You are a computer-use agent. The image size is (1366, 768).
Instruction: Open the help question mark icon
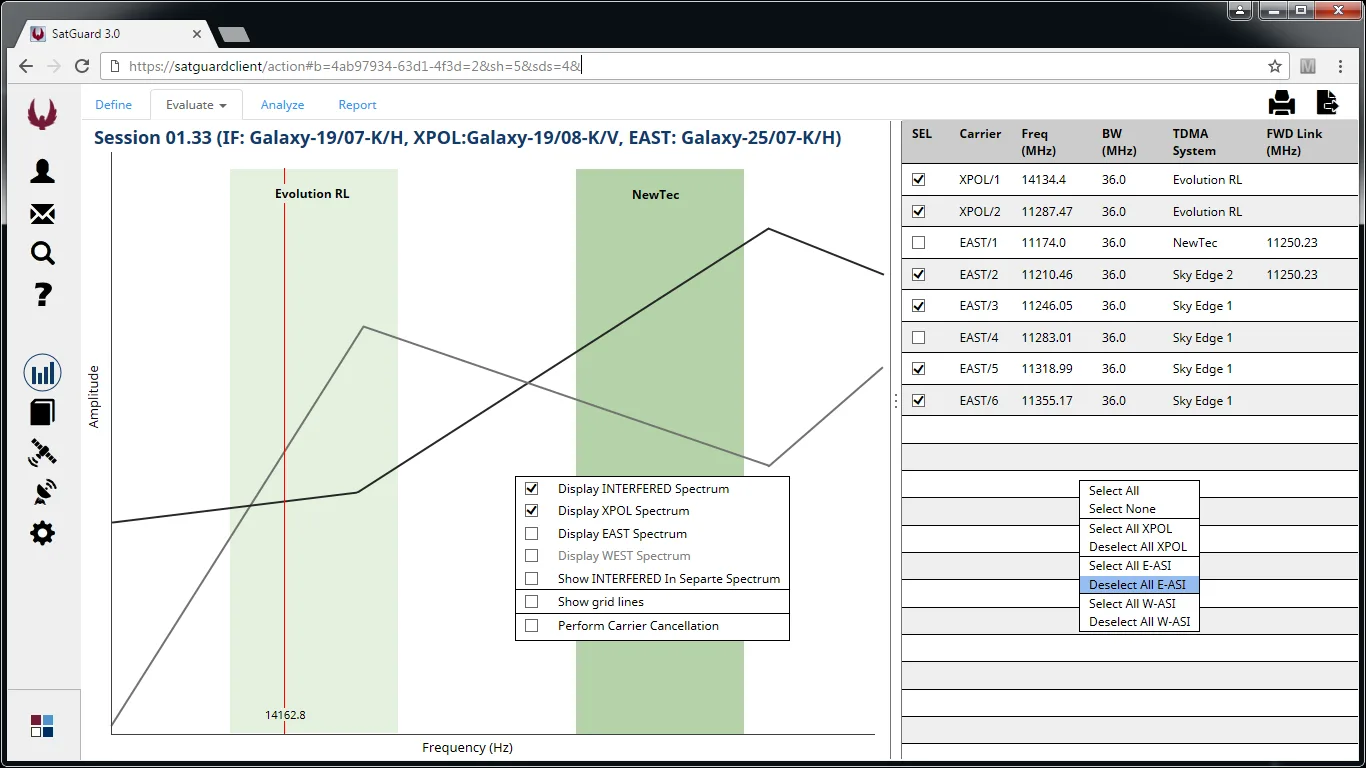42,295
